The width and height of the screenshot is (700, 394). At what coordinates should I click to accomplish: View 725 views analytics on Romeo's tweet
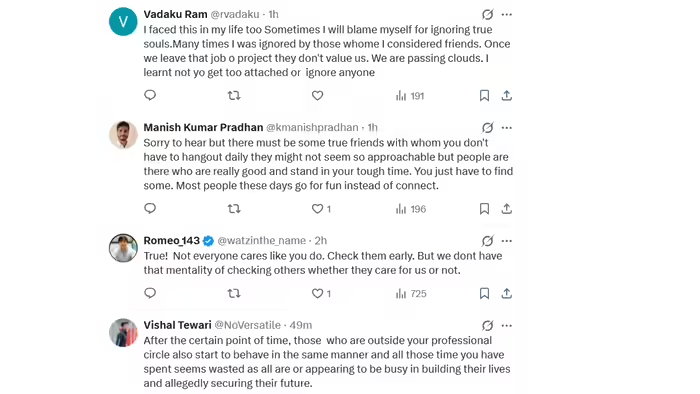pos(411,294)
